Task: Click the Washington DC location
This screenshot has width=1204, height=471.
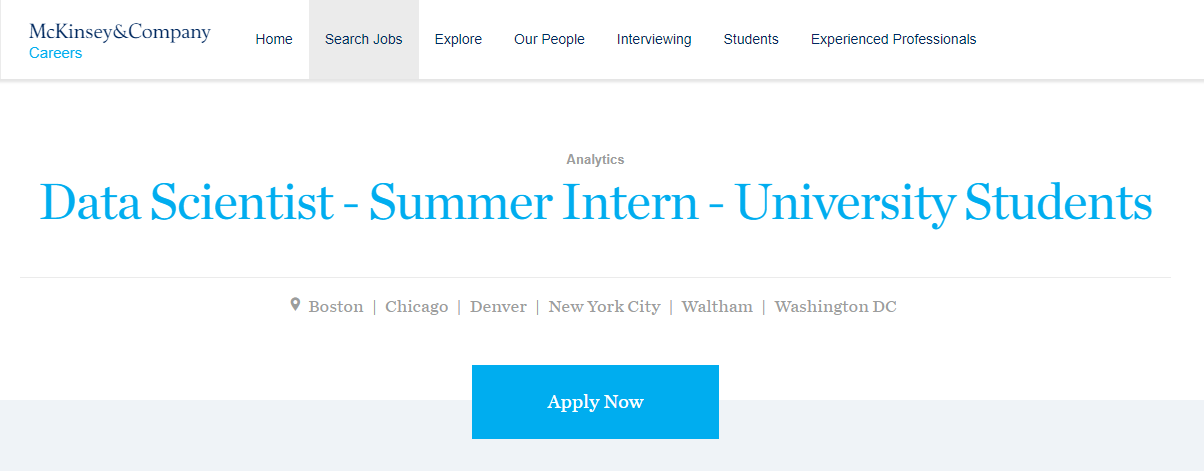Action: 835,307
